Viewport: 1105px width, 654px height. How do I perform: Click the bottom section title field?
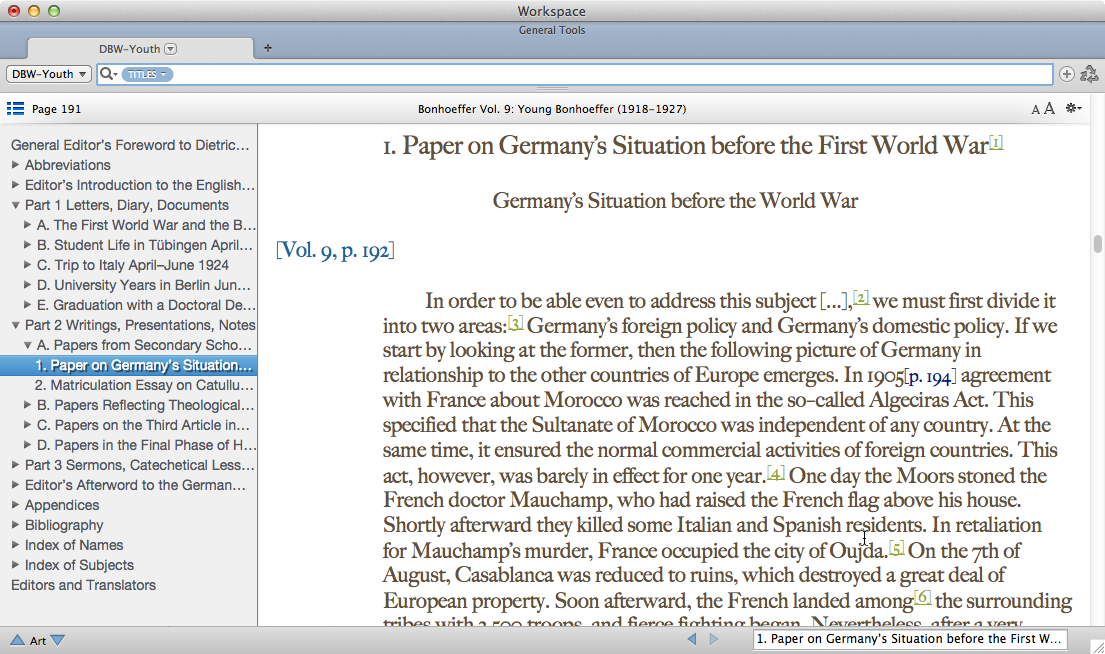[909, 639]
